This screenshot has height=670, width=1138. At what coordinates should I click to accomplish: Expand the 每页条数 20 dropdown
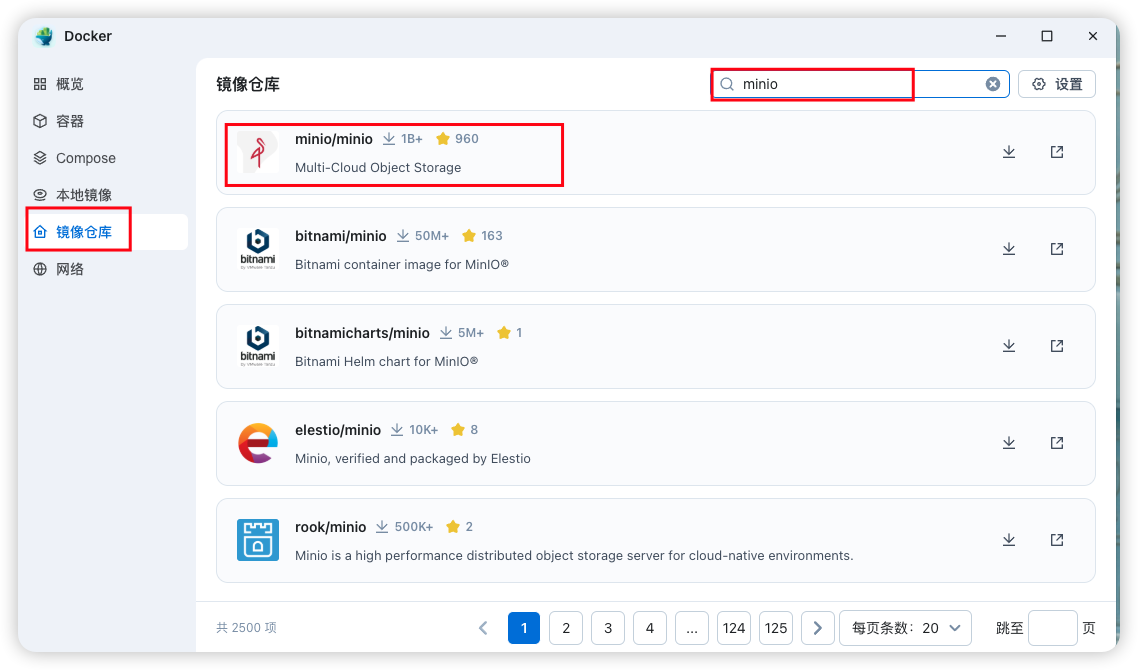pos(905,628)
